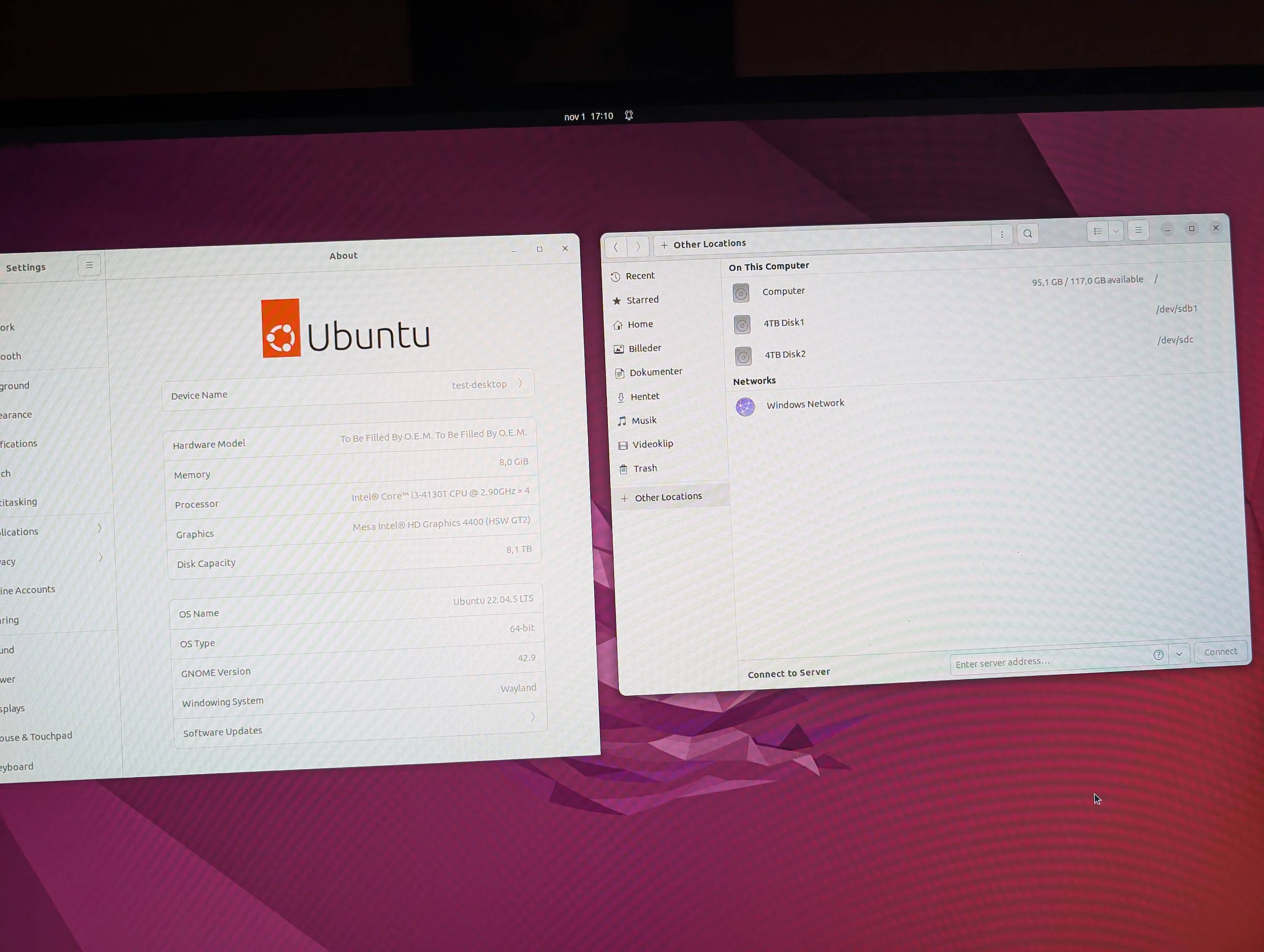Click the server address help icon

coord(1158,655)
